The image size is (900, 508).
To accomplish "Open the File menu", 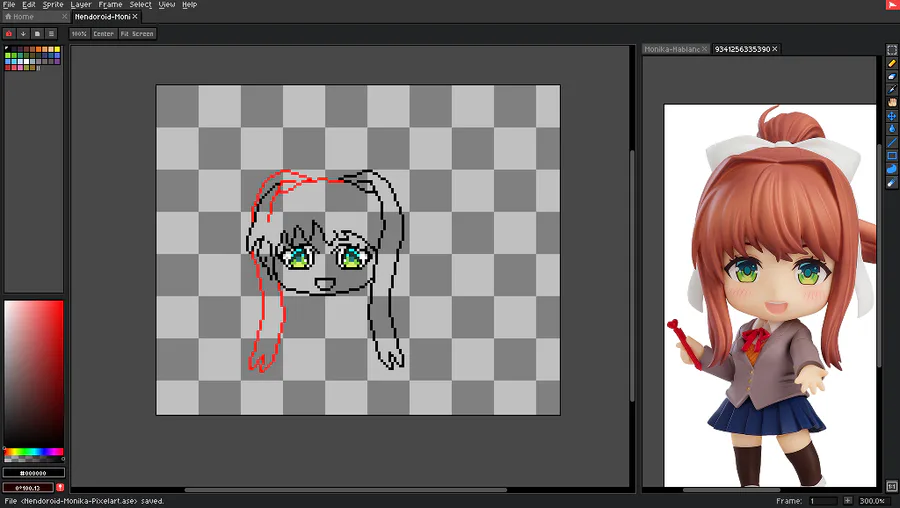I will (9, 5).
